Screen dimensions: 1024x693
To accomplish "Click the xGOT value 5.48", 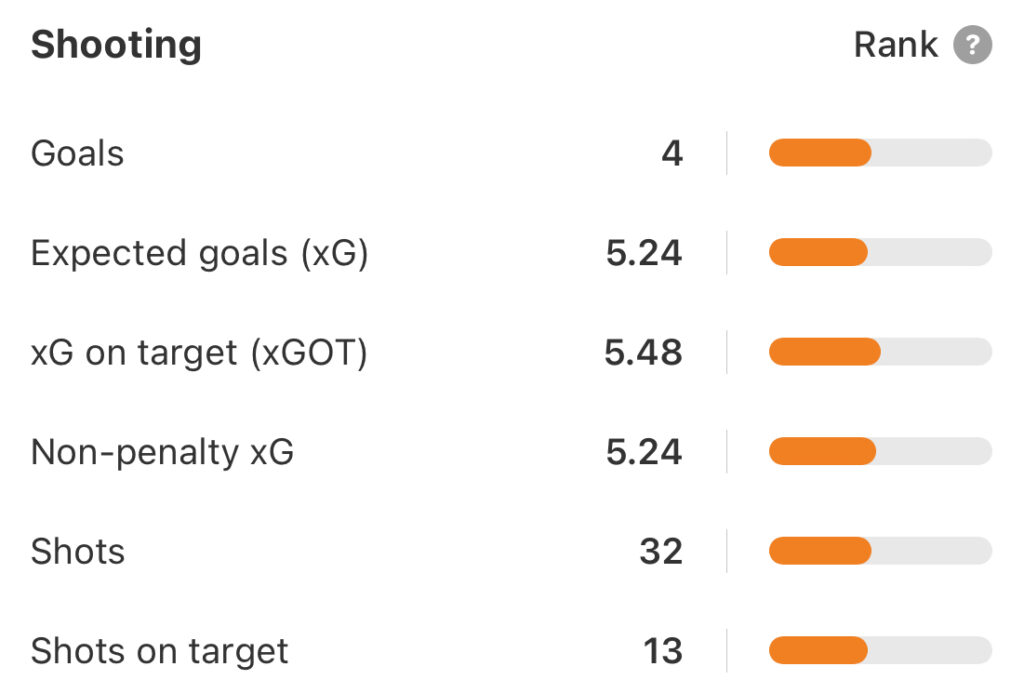I will [x=643, y=353].
